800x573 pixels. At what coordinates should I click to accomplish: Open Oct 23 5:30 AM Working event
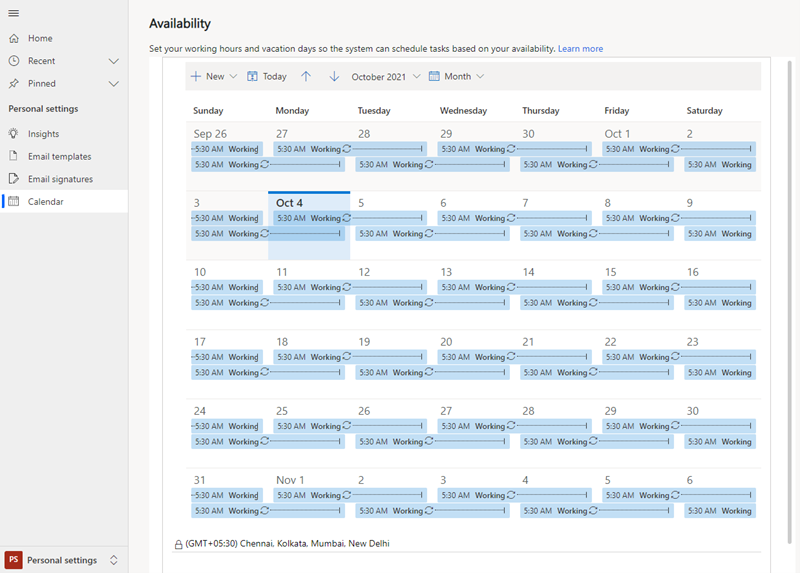pos(719,372)
